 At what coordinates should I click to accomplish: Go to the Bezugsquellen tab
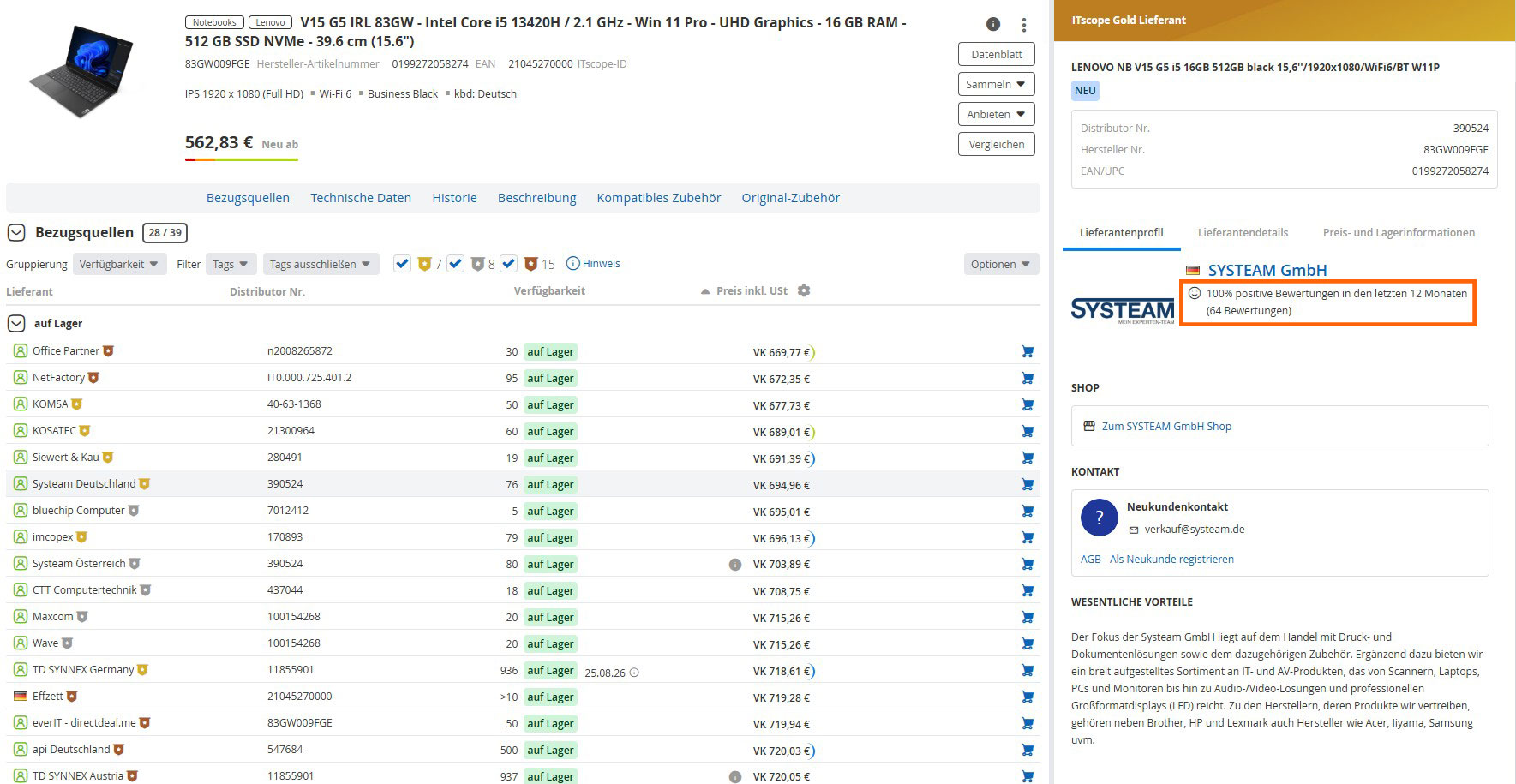point(248,198)
